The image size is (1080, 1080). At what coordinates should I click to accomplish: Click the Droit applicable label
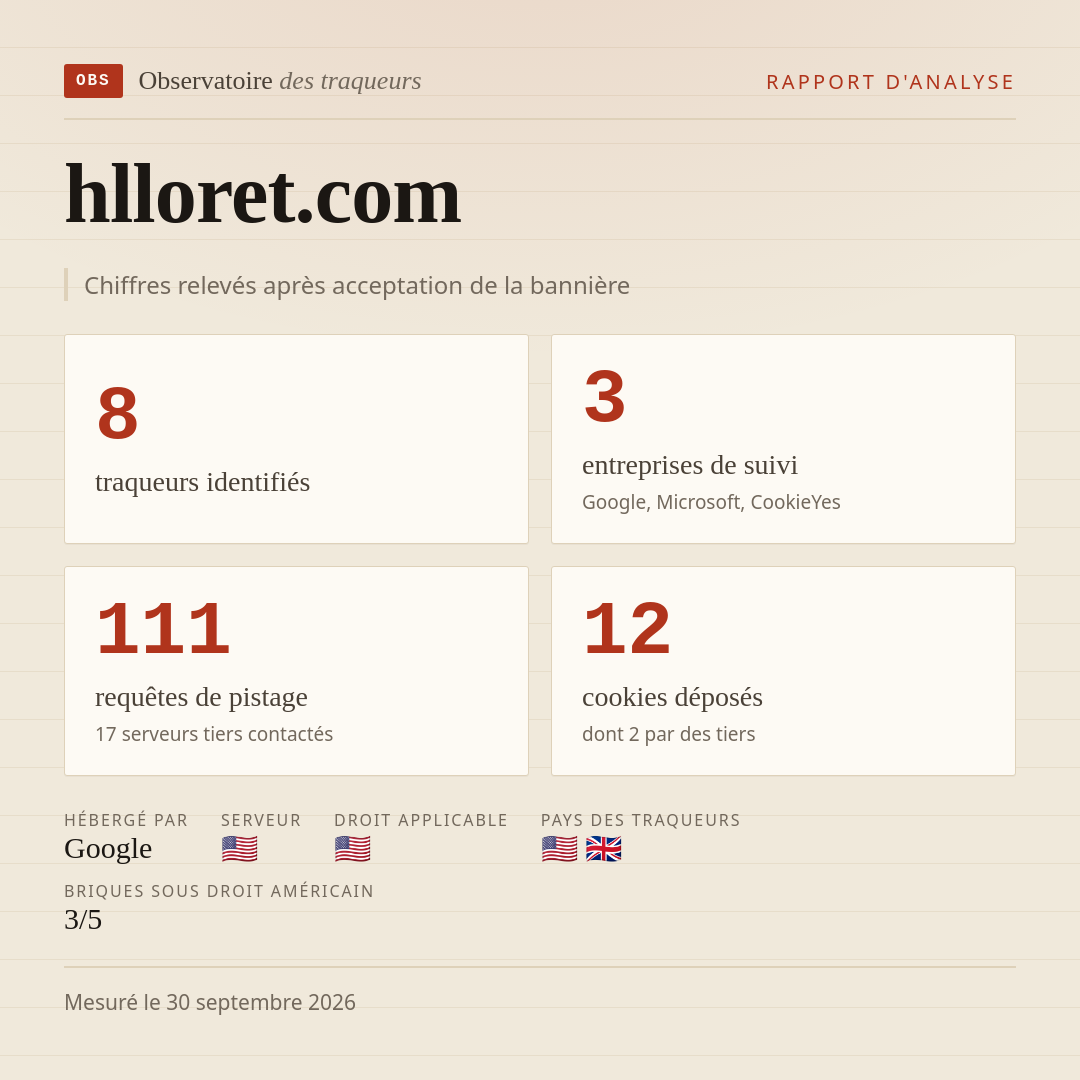[421, 820]
